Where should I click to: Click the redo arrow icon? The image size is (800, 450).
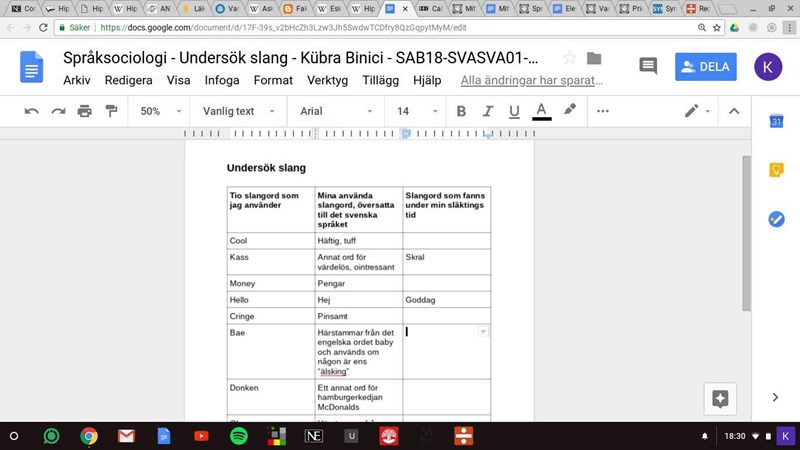click(x=58, y=111)
